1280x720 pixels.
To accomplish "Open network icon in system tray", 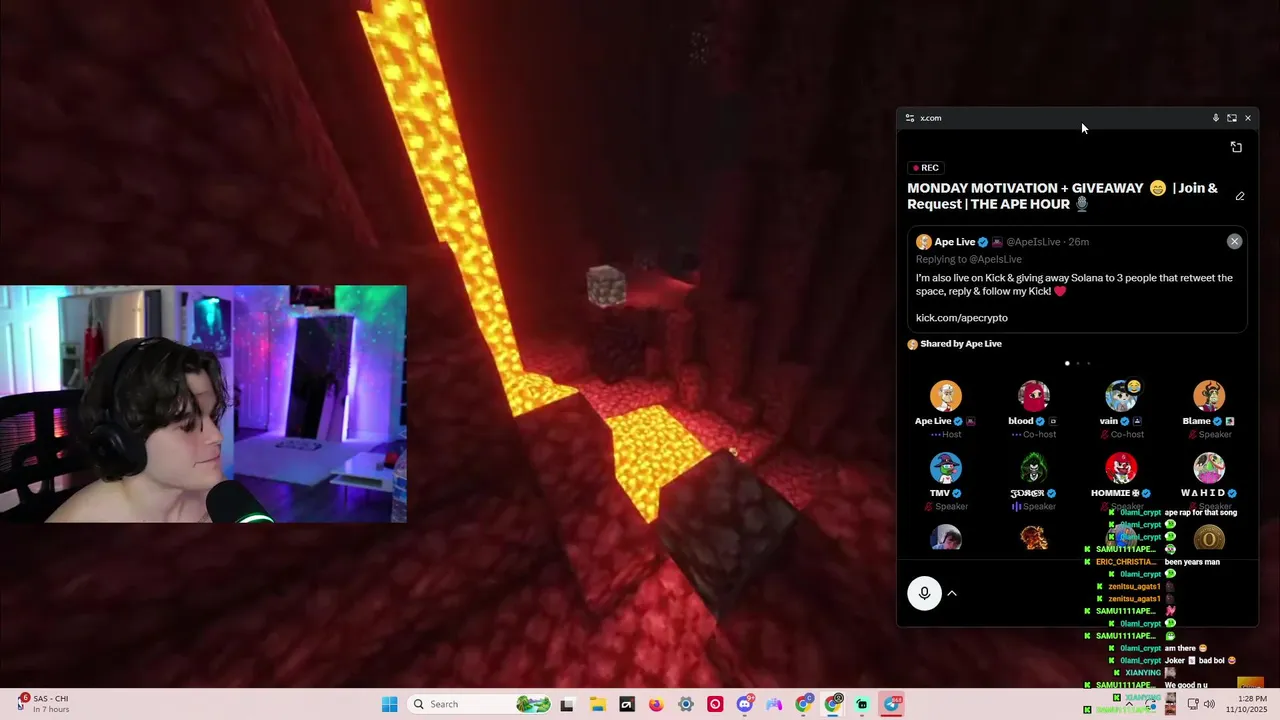I will pyautogui.click(x=1192, y=704).
